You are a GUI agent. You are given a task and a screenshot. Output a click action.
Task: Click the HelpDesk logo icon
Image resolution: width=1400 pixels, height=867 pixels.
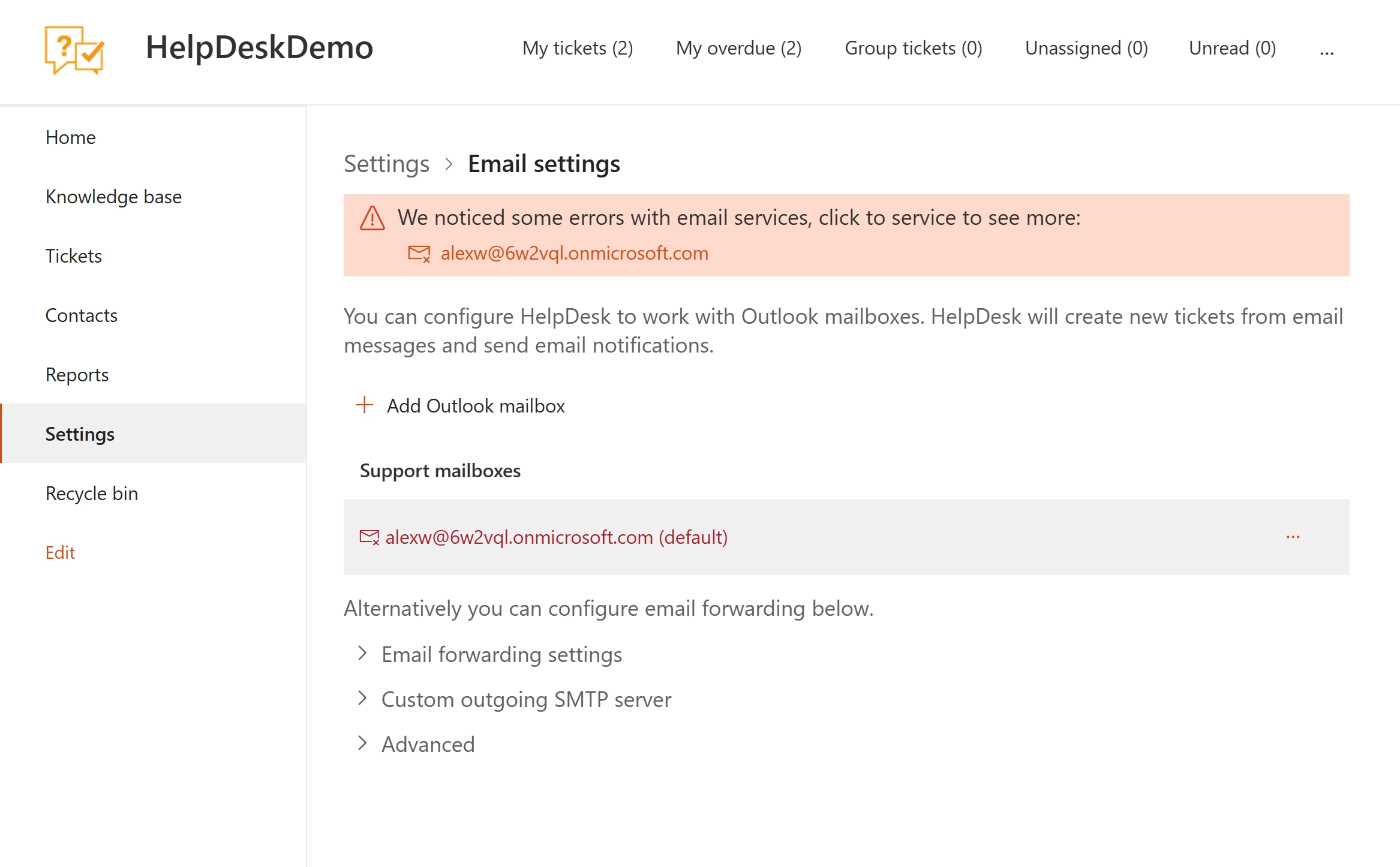pos(75,49)
